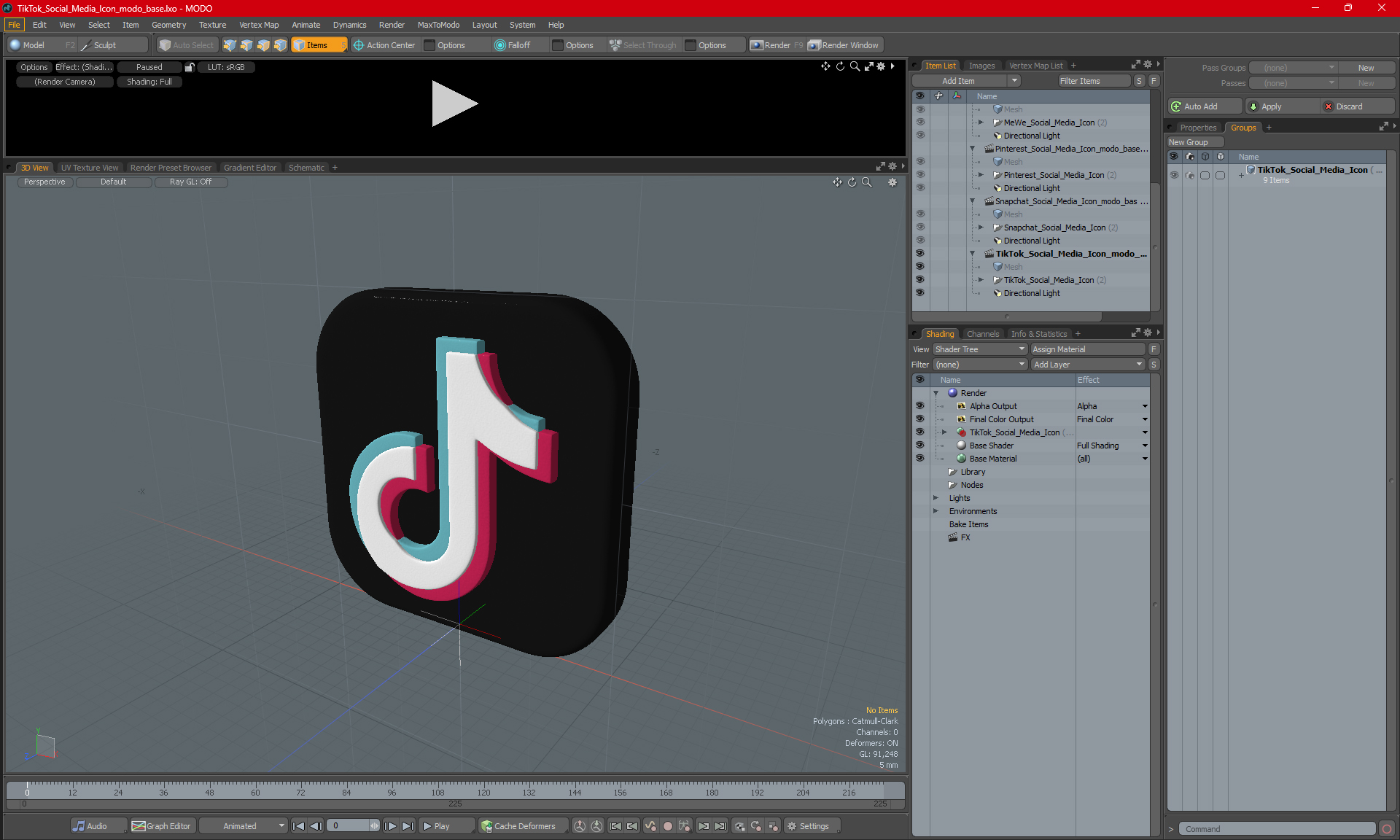This screenshot has width=1400, height=840.
Task: Click the Action Center tool
Action: (x=384, y=45)
